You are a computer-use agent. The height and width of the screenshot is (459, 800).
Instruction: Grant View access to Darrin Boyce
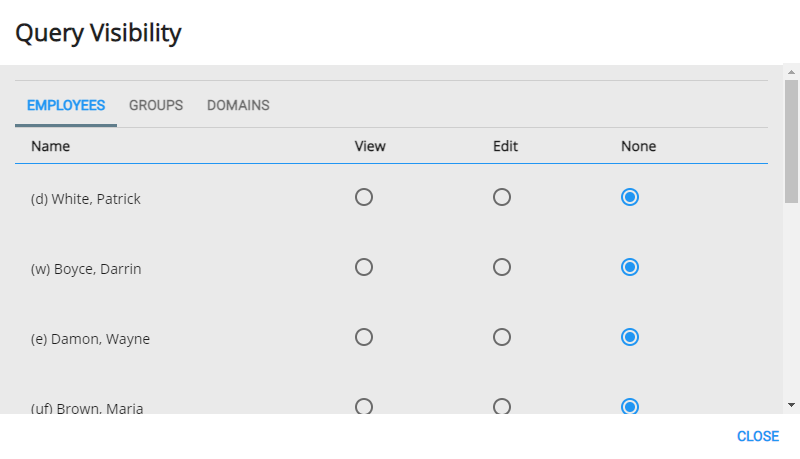click(364, 267)
